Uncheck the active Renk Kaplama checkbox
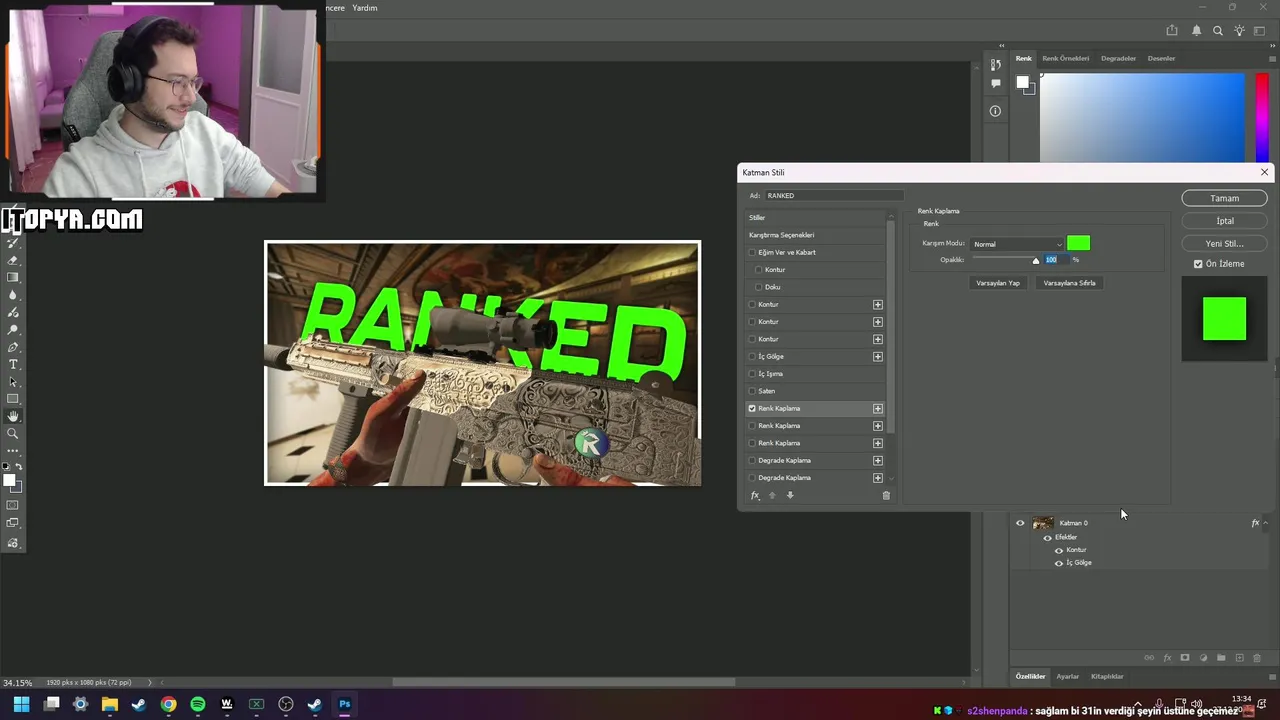 pos(753,408)
